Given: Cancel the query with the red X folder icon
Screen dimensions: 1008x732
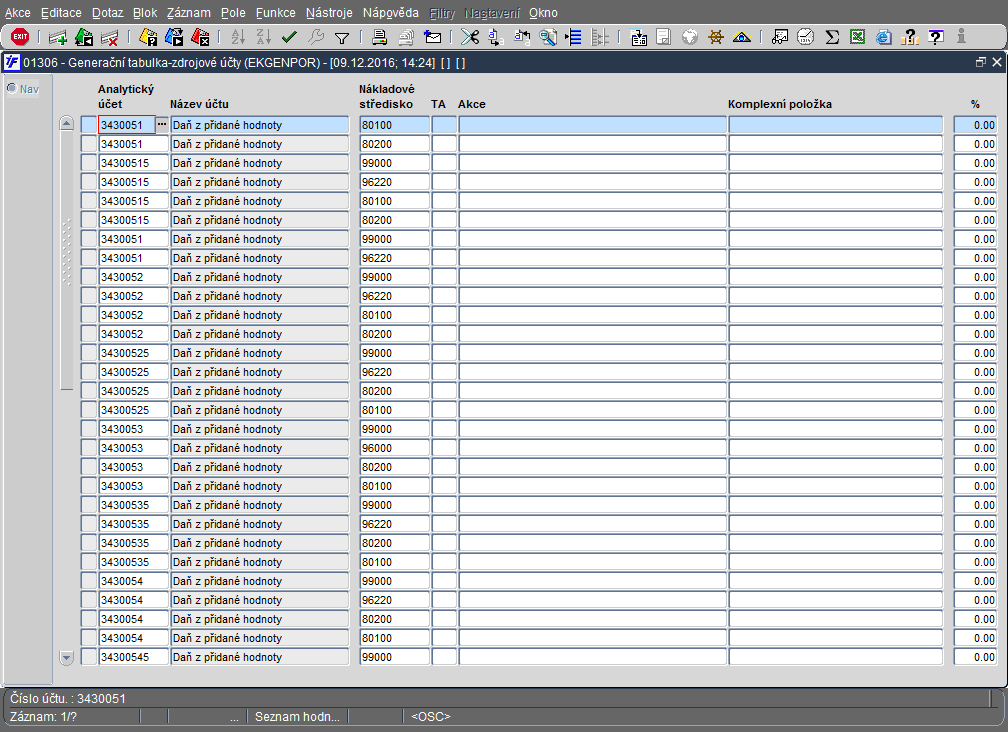Looking at the screenshot, I should pyautogui.click(x=200, y=37).
